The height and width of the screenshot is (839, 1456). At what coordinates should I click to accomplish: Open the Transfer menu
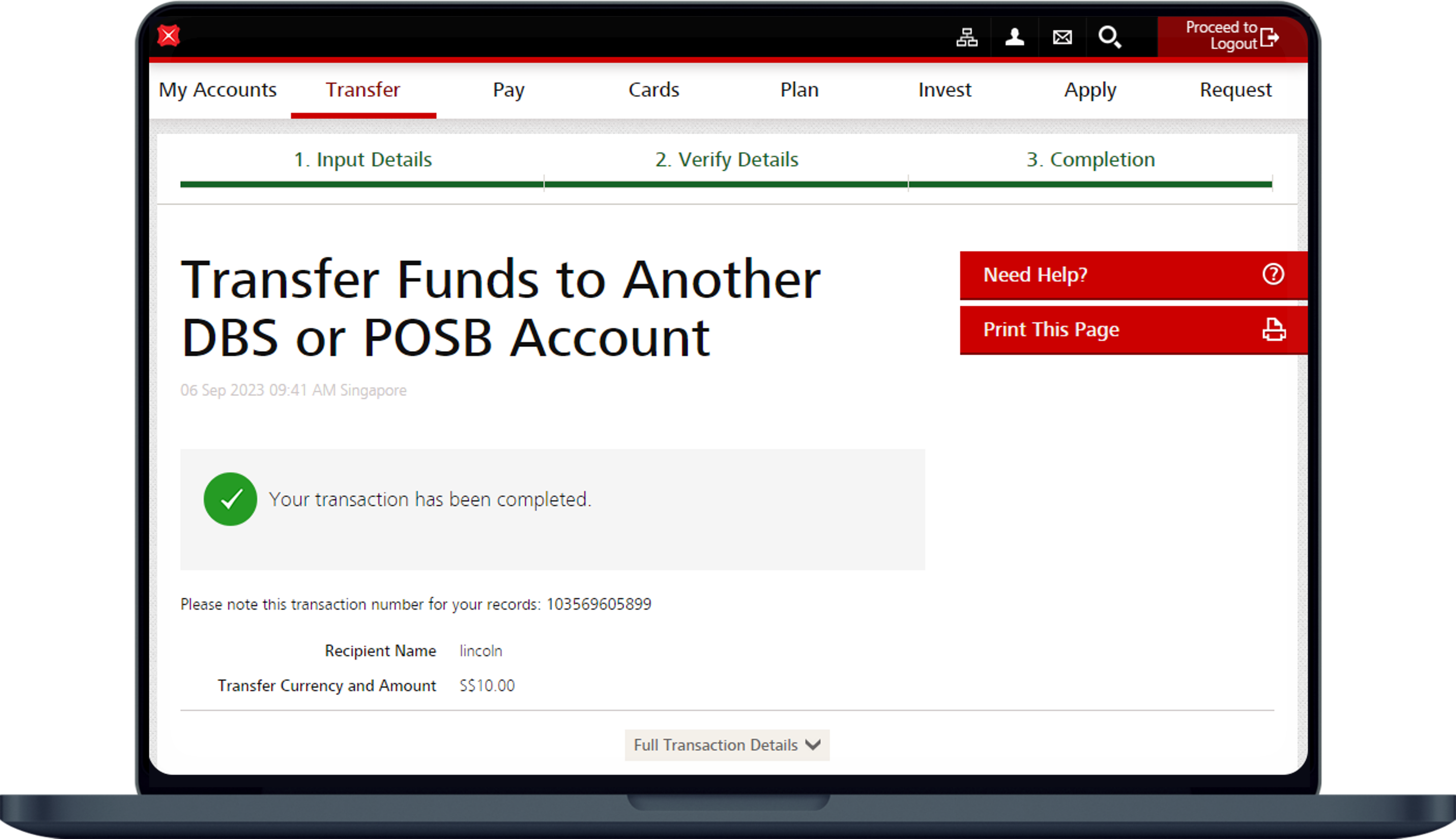point(363,90)
